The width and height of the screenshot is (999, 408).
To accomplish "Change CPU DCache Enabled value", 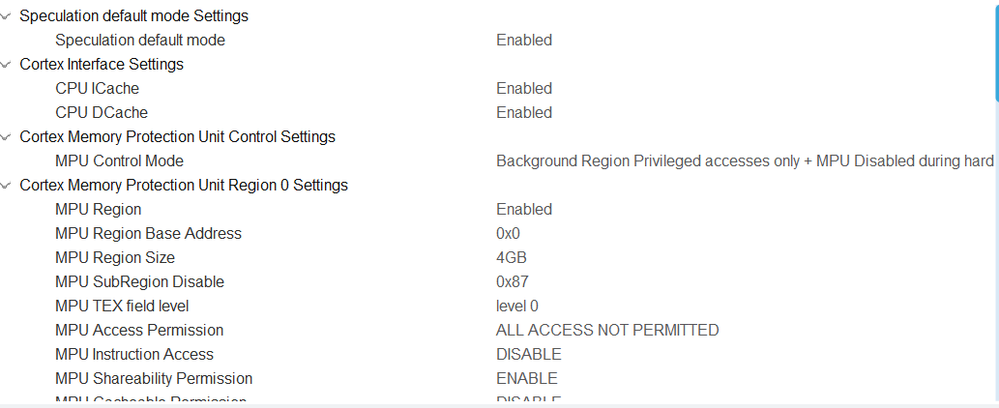I will (524, 112).
